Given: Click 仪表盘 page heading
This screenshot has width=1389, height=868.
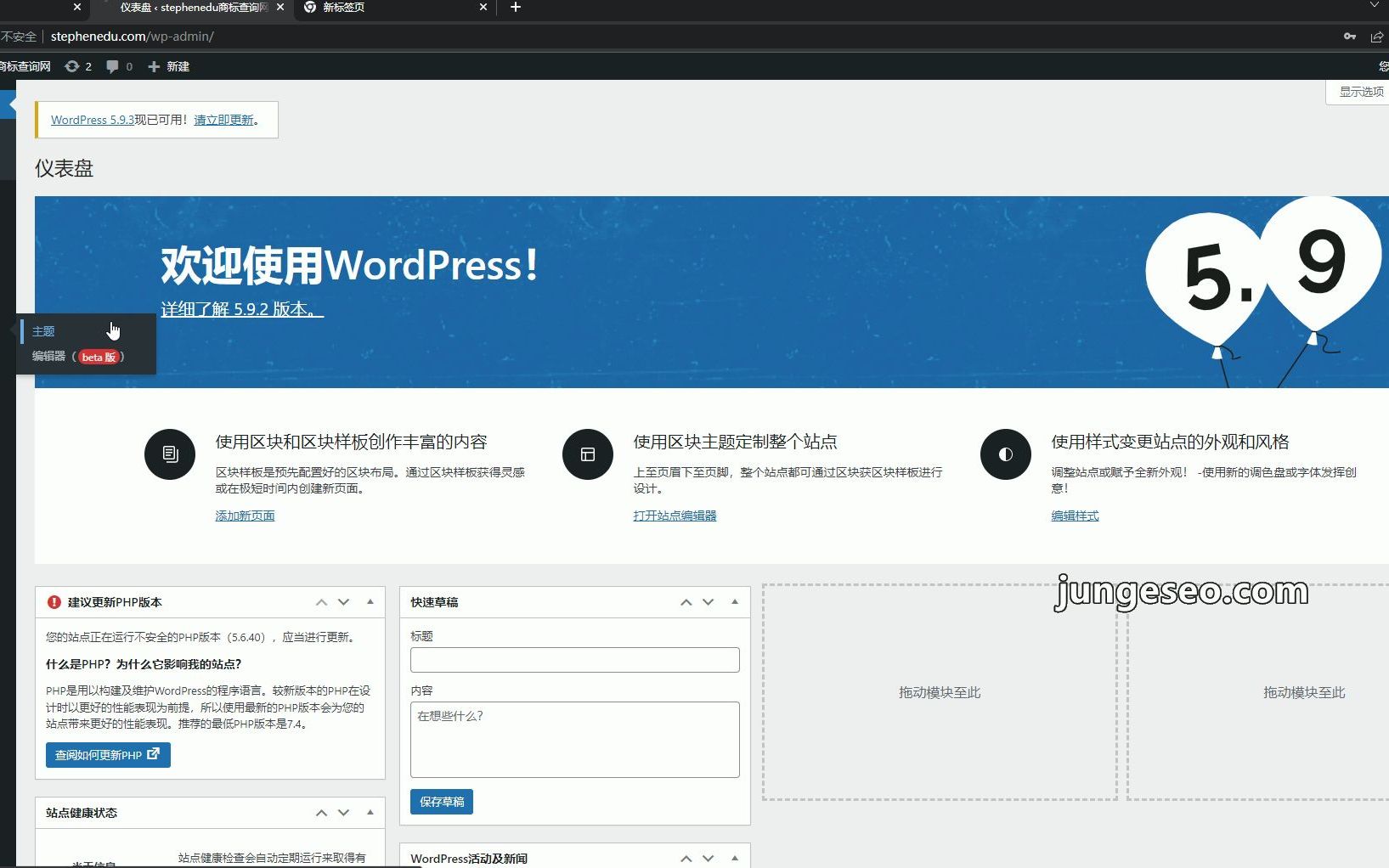Looking at the screenshot, I should [x=64, y=168].
